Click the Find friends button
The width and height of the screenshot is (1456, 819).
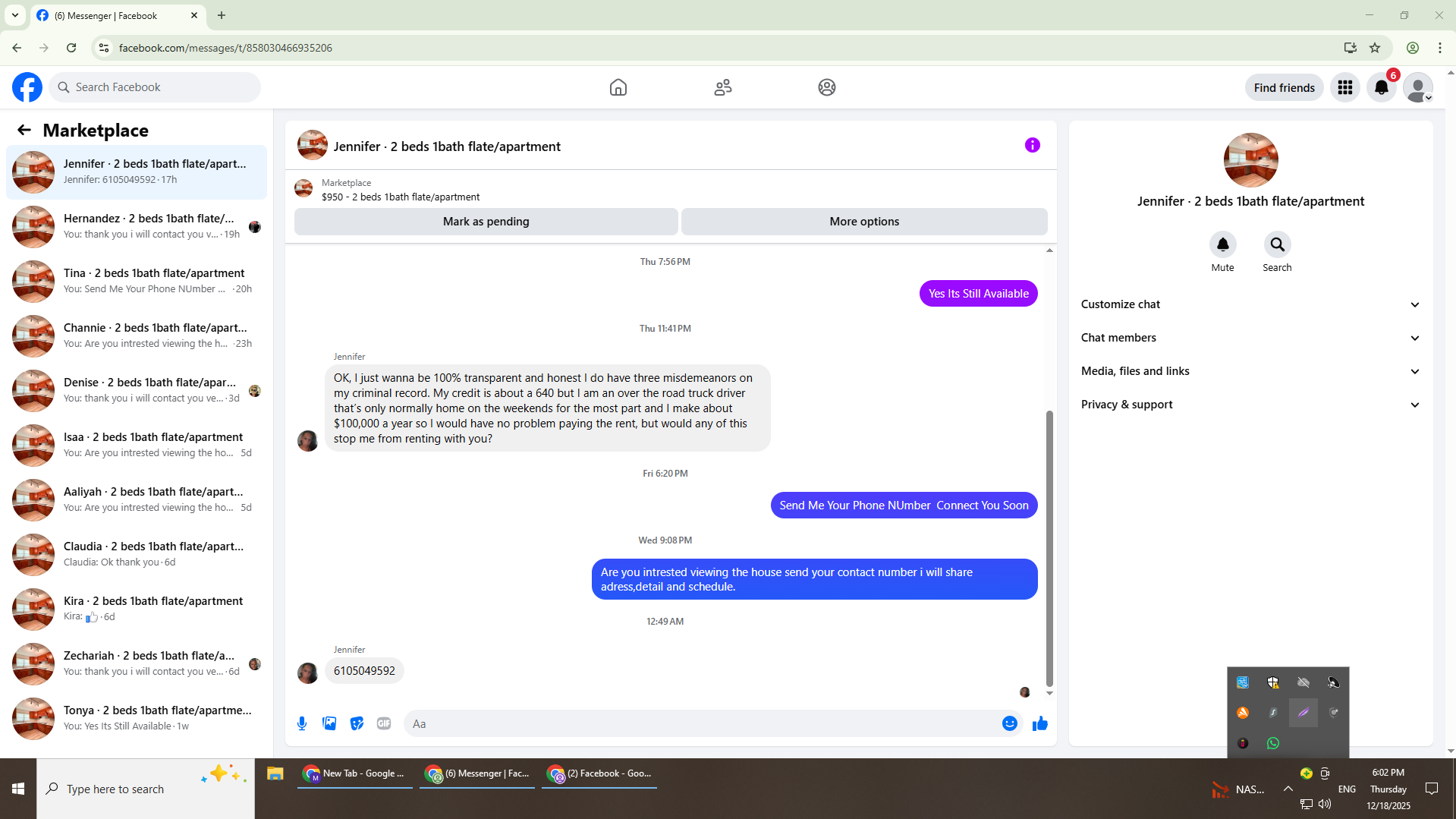(1285, 88)
